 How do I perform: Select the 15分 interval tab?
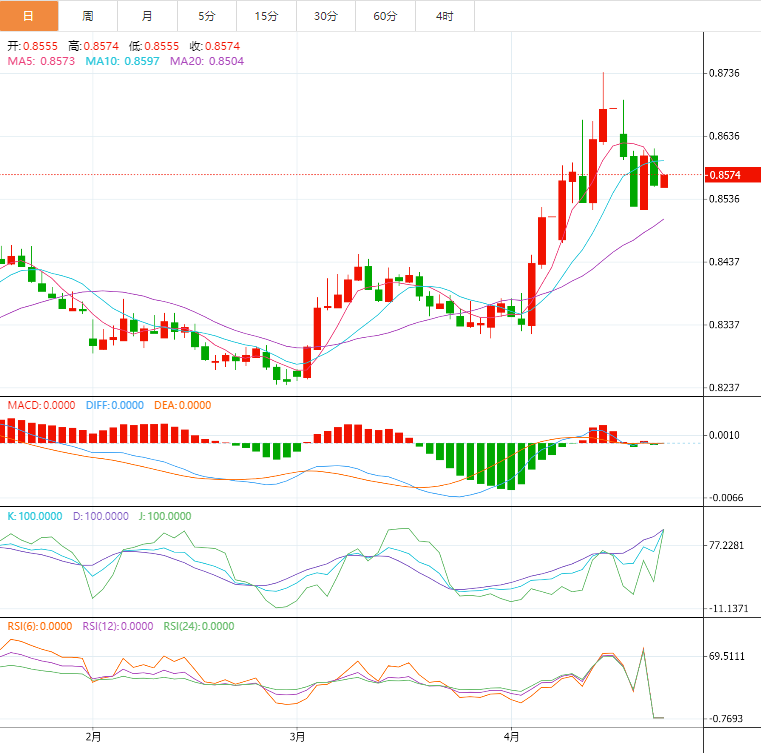point(266,16)
